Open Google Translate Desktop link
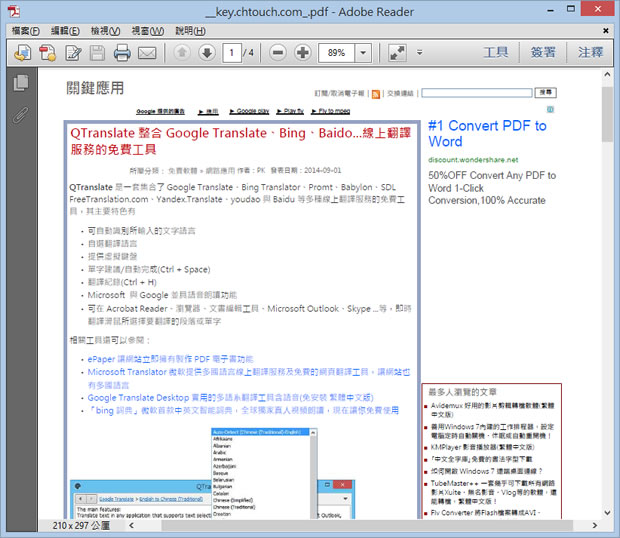The height and width of the screenshot is (538, 620). (231, 398)
